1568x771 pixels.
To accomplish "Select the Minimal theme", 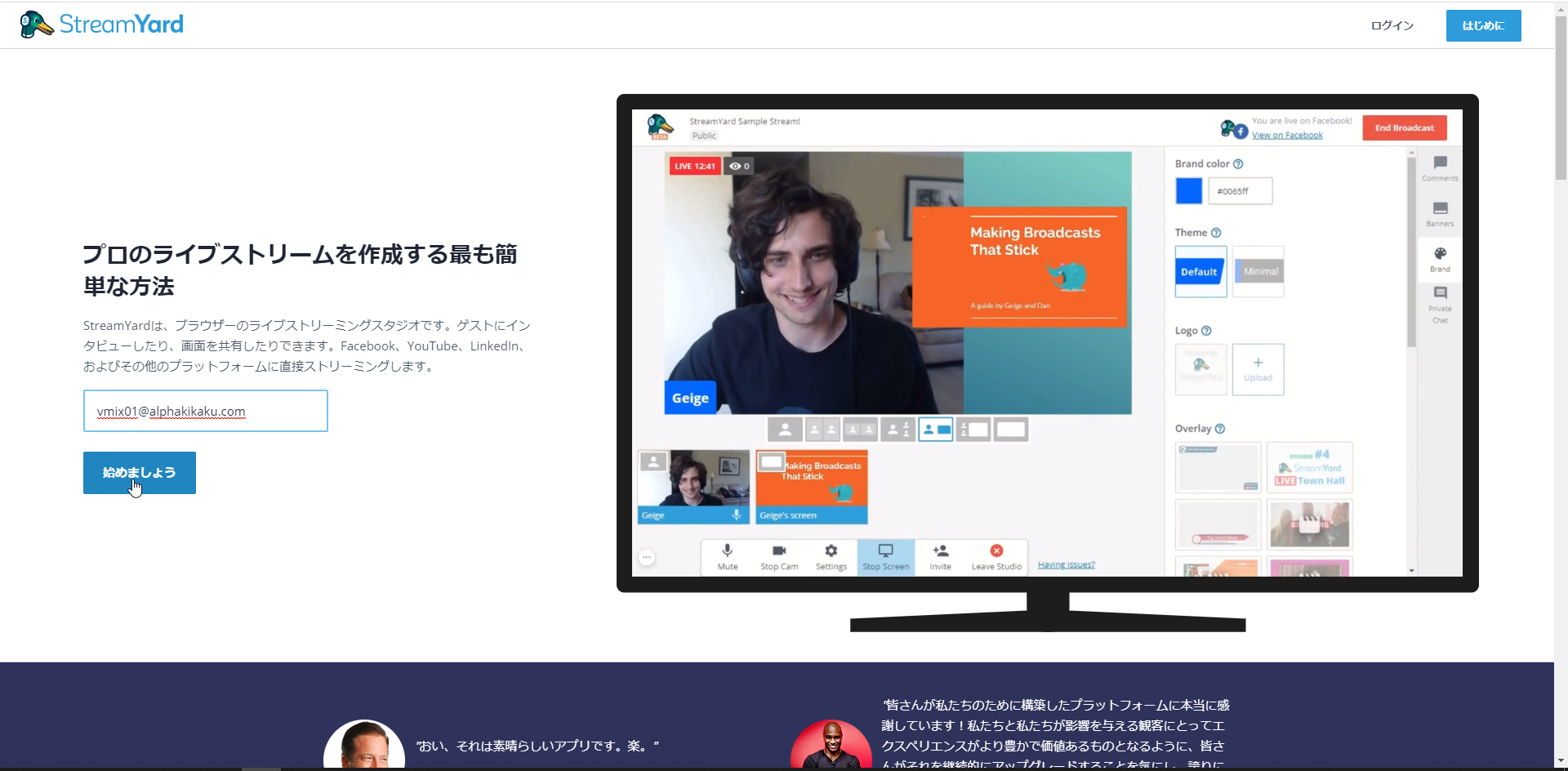I will 1258,272.
